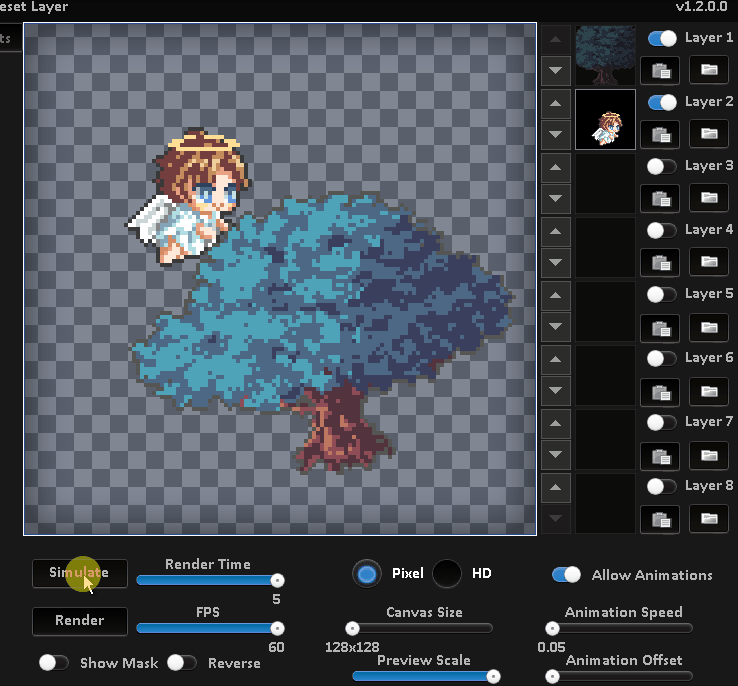
Task: Click the Render button
Action: [x=80, y=621]
